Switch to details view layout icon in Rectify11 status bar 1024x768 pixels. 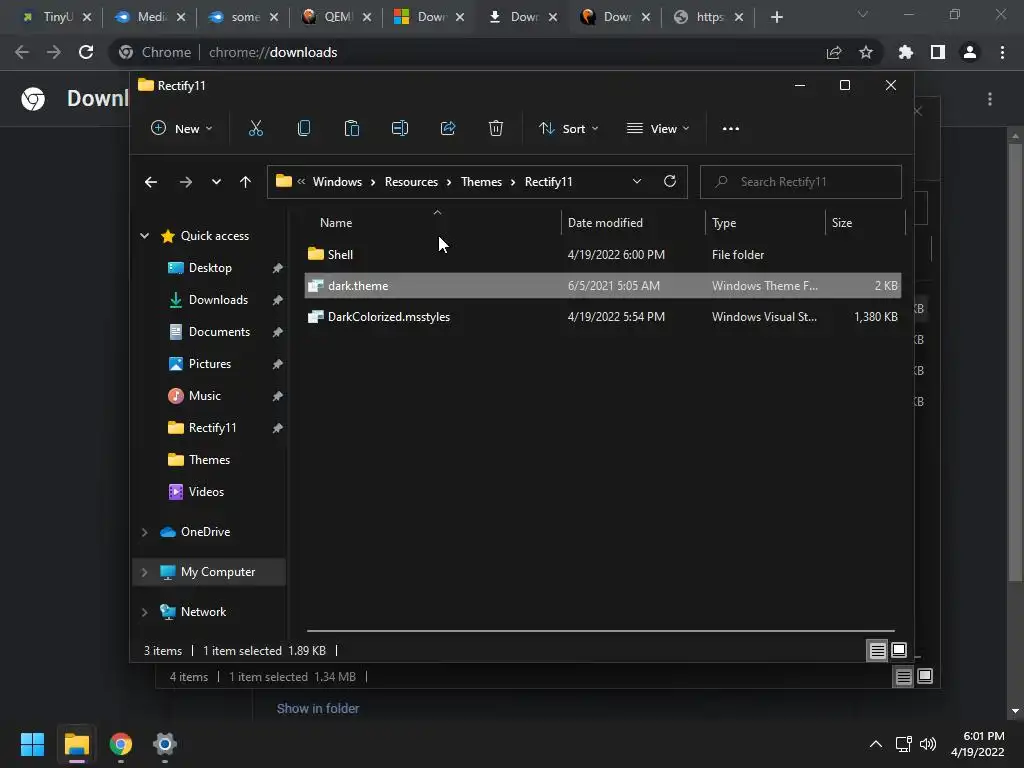(x=877, y=650)
